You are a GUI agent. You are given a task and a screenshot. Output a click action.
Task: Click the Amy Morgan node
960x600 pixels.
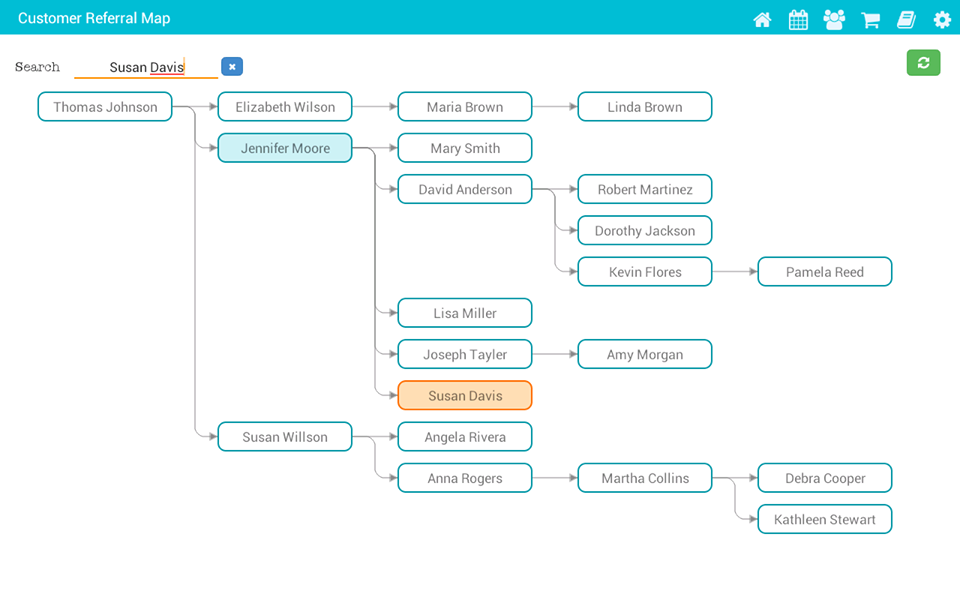coord(645,355)
